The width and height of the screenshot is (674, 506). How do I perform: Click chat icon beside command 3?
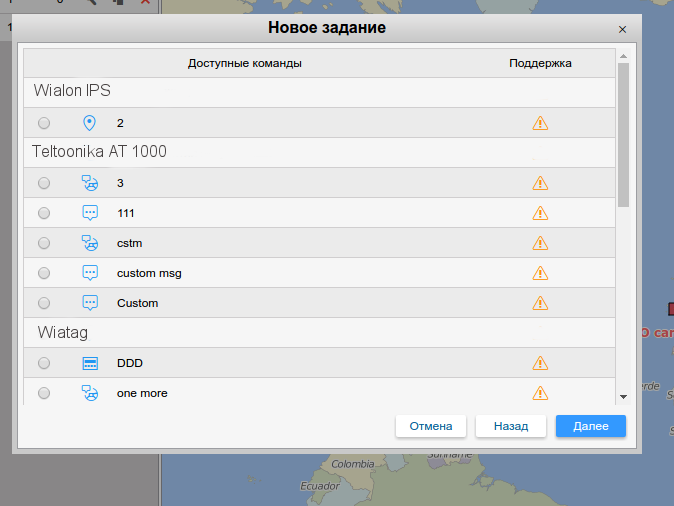pos(90,183)
